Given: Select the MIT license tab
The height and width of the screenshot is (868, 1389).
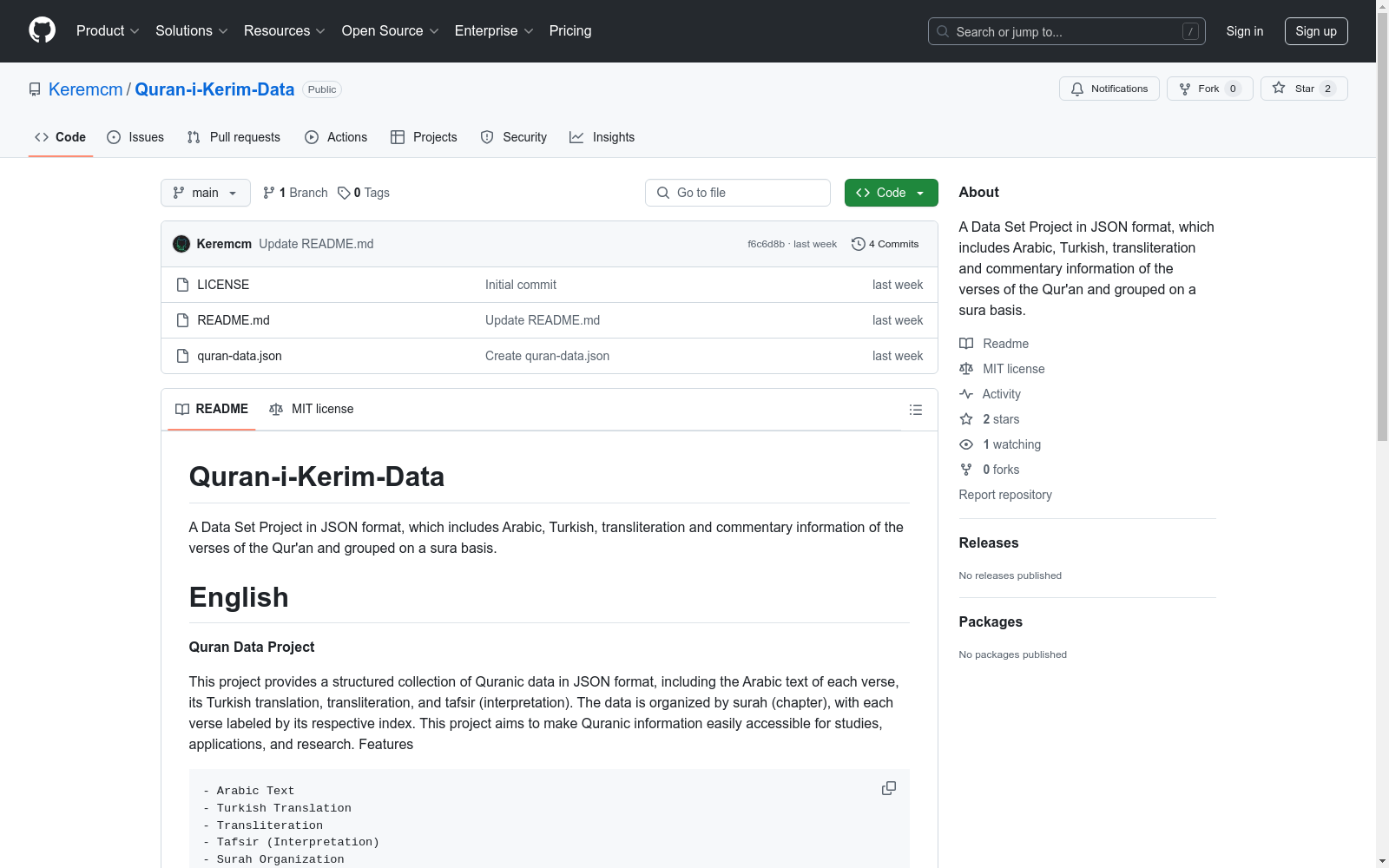Looking at the screenshot, I should pos(312,409).
